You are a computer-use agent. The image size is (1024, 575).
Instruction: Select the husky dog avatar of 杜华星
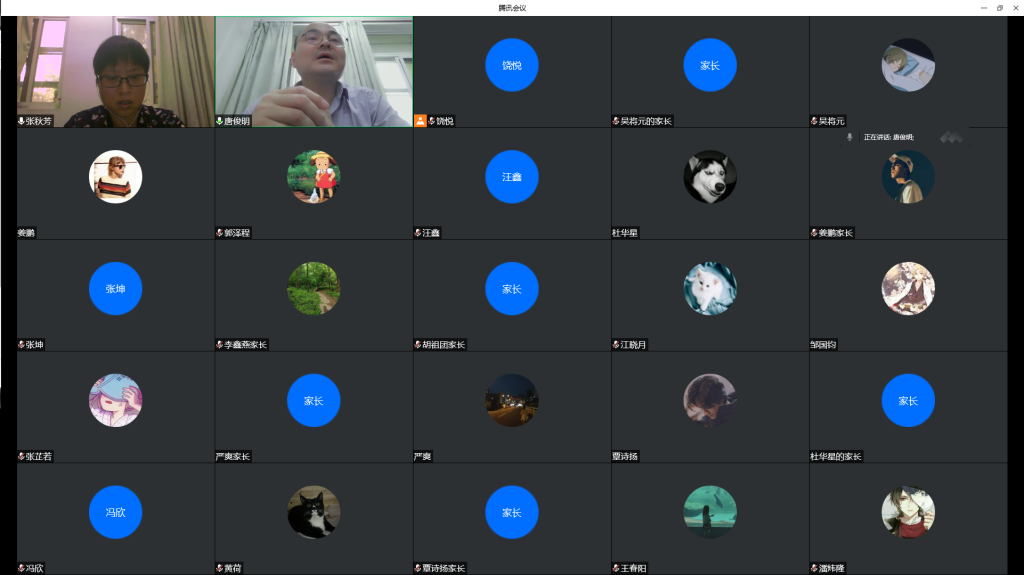pos(710,177)
